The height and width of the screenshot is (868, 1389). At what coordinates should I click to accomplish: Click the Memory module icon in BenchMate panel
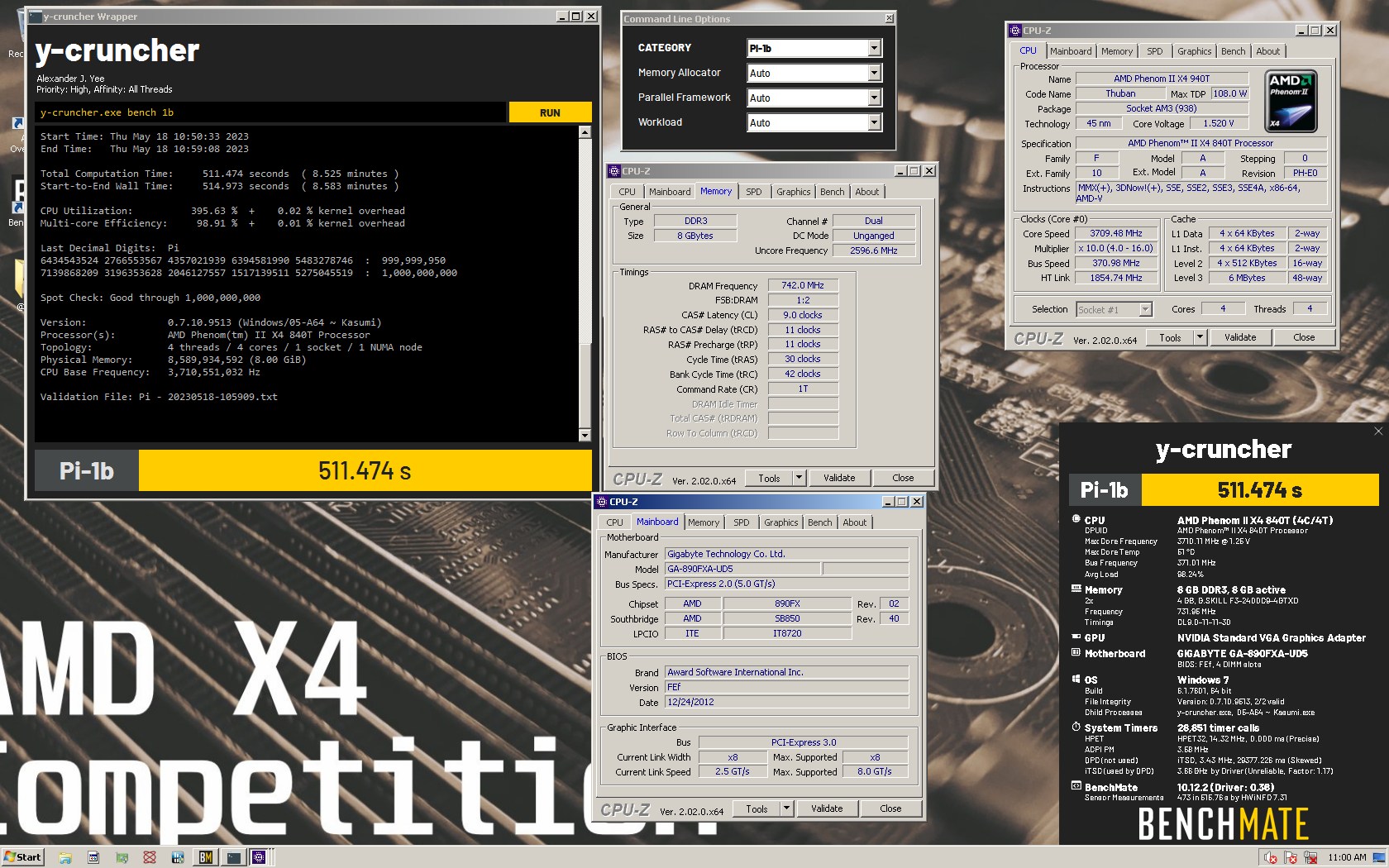(1076, 589)
